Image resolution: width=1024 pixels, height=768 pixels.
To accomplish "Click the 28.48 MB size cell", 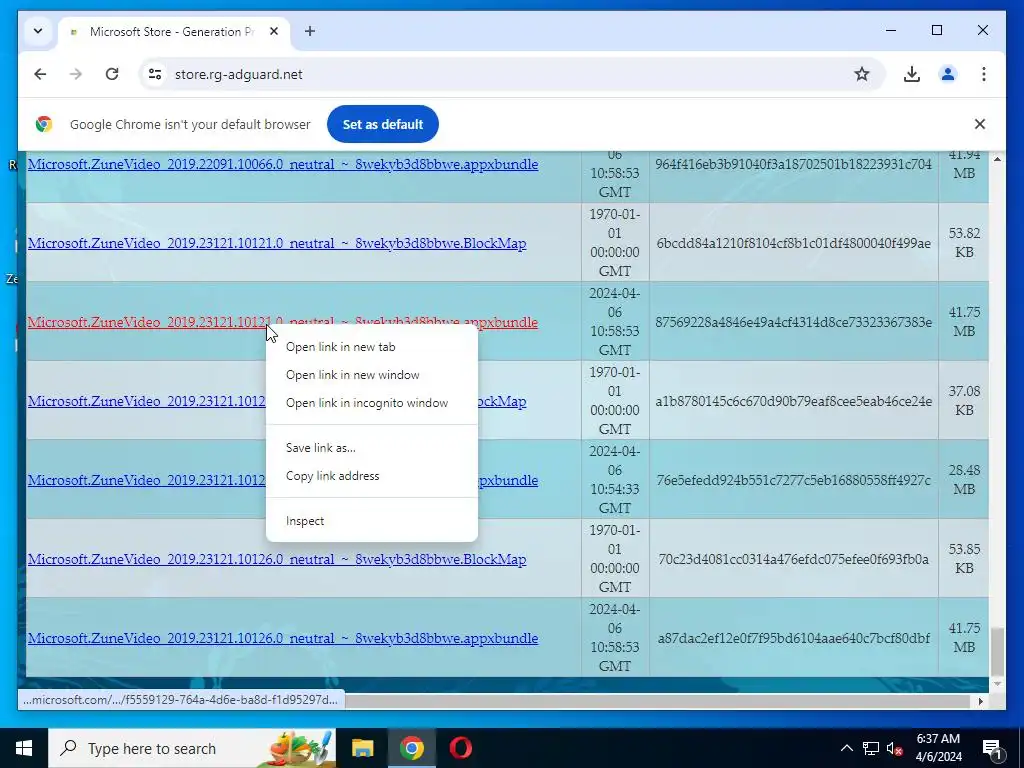I will point(964,479).
